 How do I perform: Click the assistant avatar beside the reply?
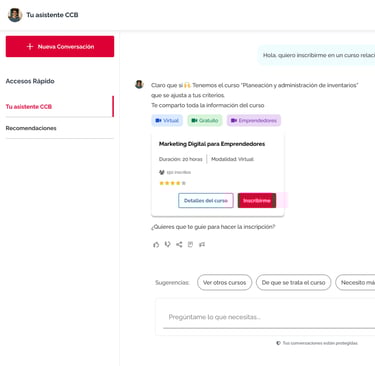point(139,84)
